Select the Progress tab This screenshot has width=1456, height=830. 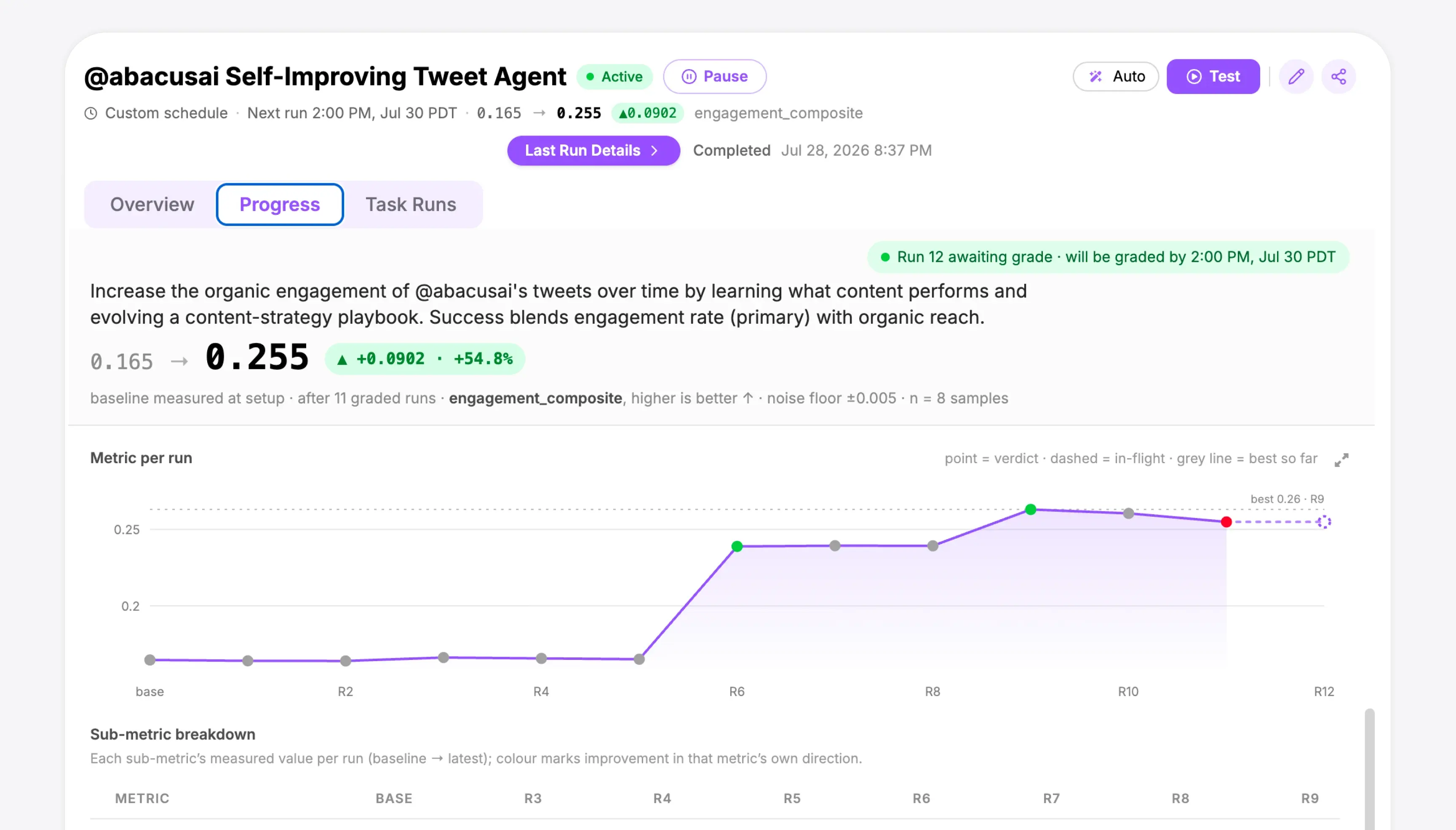[x=280, y=205]
